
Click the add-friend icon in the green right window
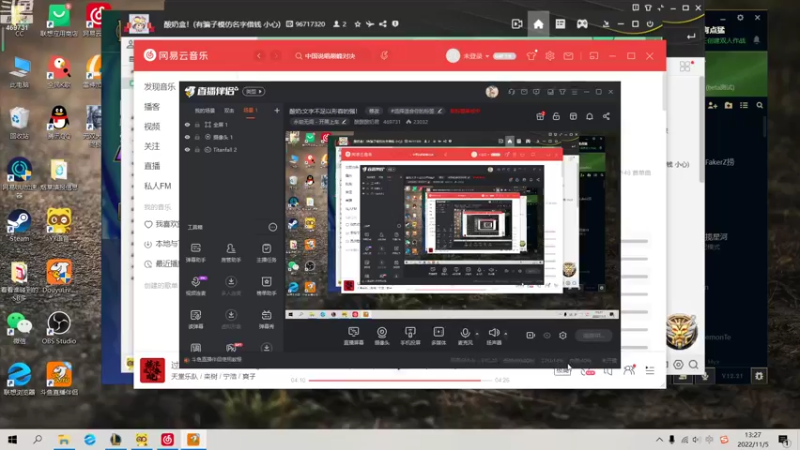pos(713,105)
